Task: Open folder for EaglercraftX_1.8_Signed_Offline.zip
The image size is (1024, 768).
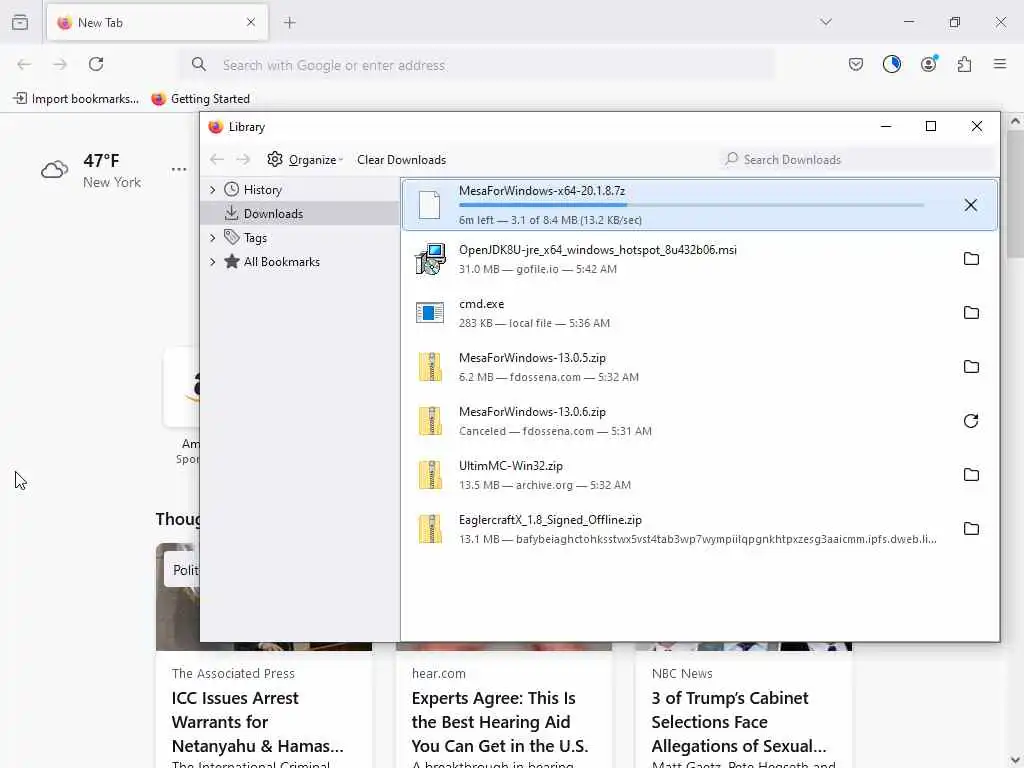Action: point(971,529)
